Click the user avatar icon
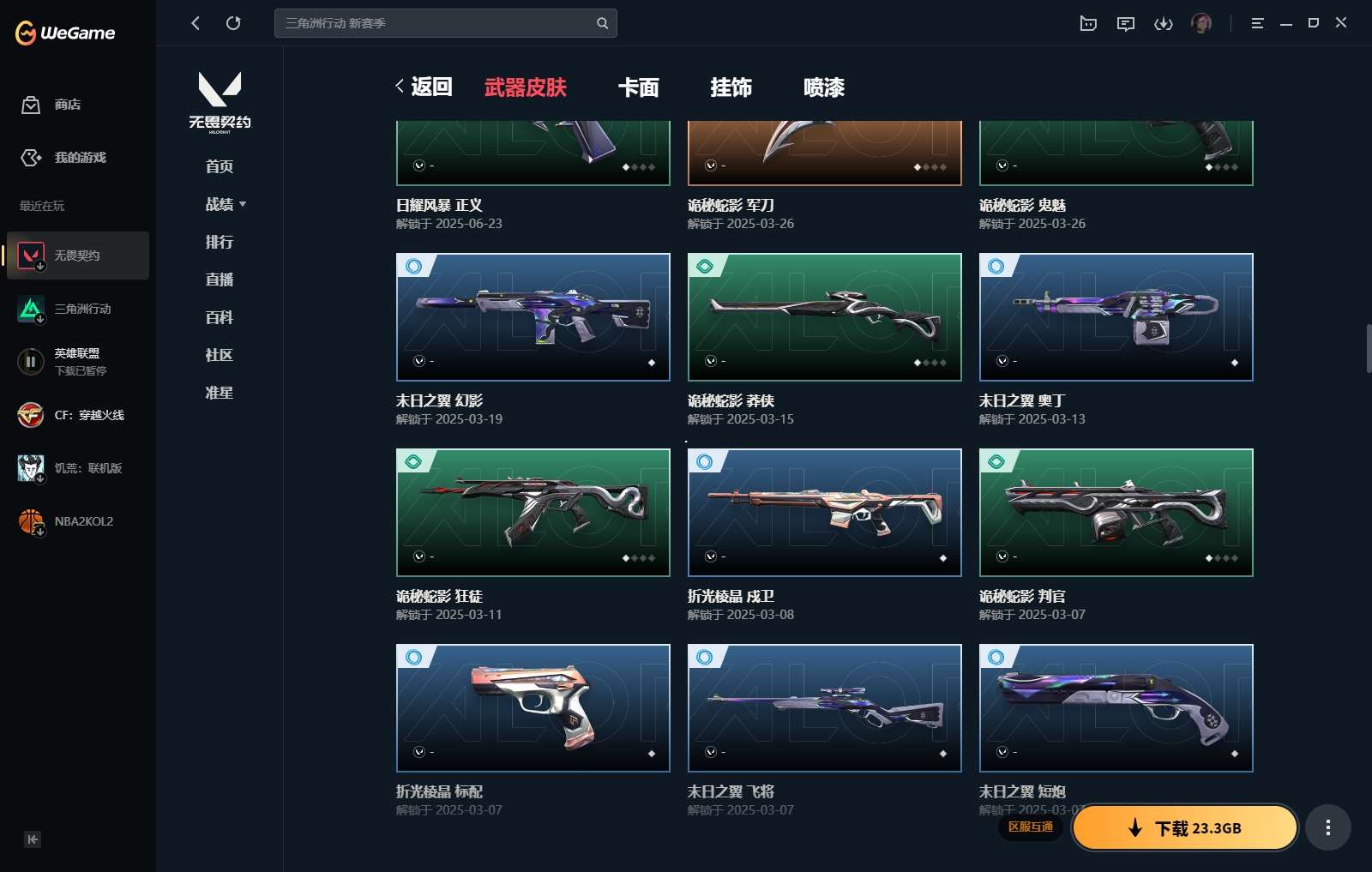This screenshot has width=1372, height=872. (1201, 23)
